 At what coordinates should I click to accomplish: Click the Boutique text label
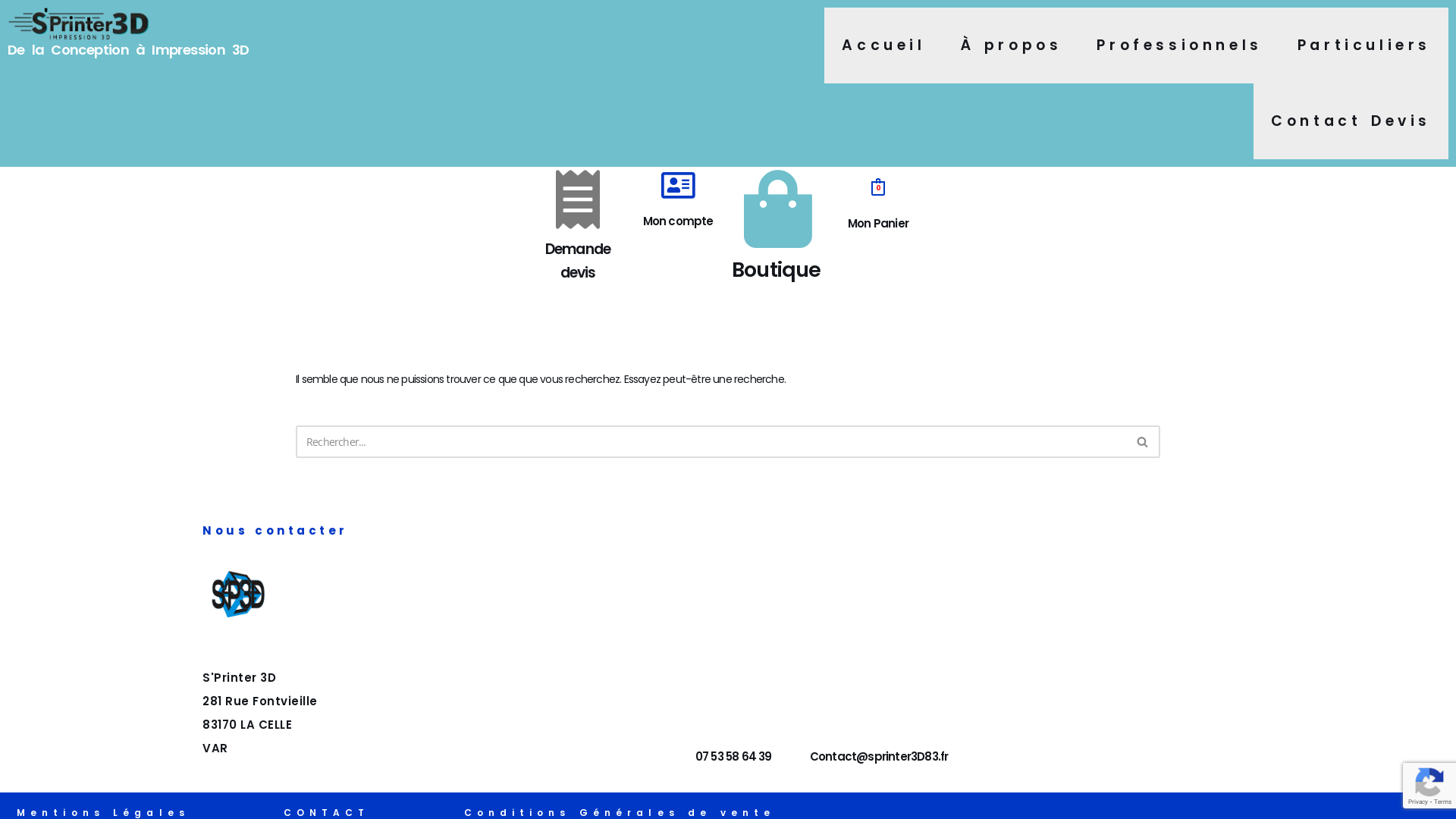pos(776,270)
